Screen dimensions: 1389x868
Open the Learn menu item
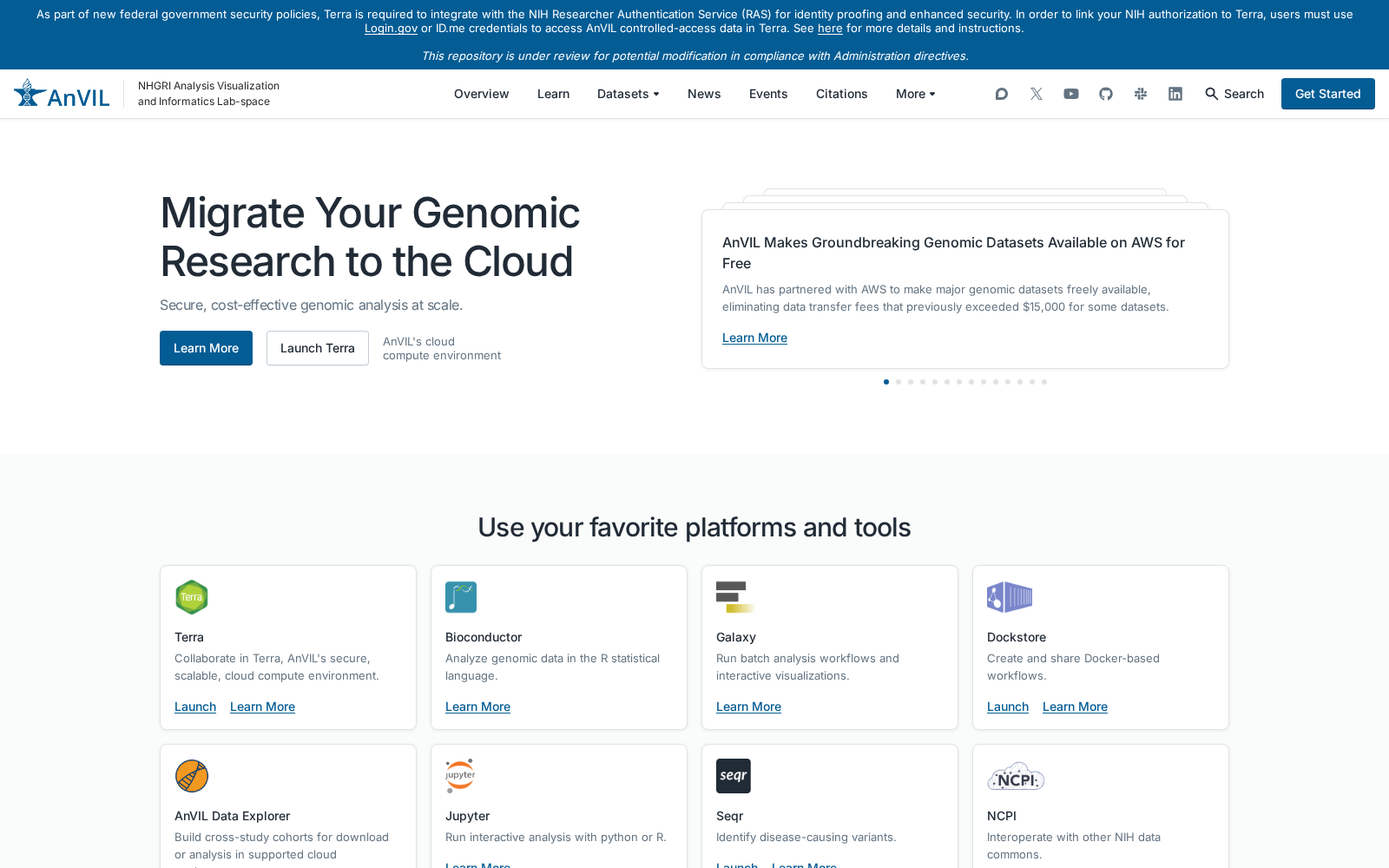553,94
